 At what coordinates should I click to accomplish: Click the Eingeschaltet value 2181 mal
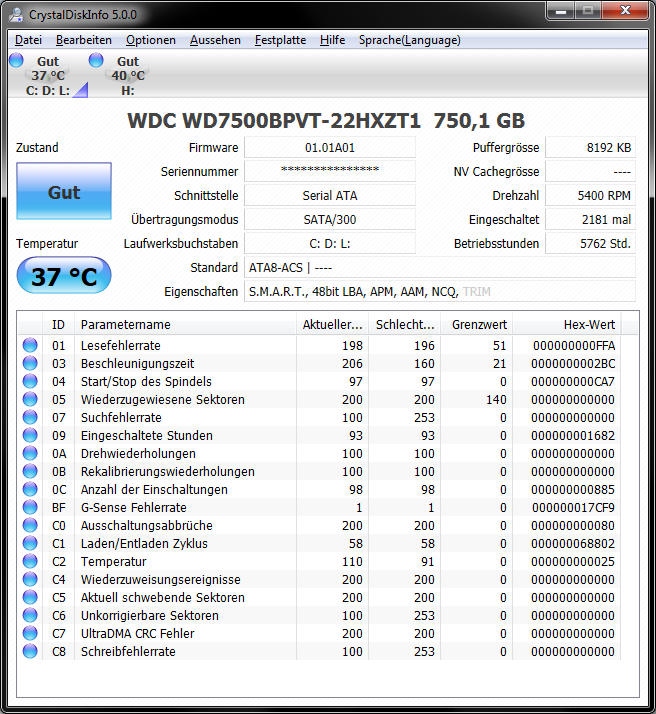pos(590,219)
